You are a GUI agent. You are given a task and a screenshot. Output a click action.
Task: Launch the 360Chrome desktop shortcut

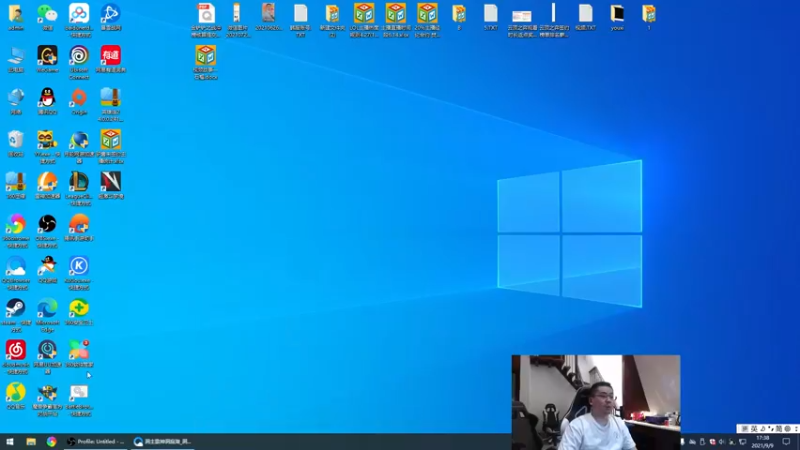point(16,231)
